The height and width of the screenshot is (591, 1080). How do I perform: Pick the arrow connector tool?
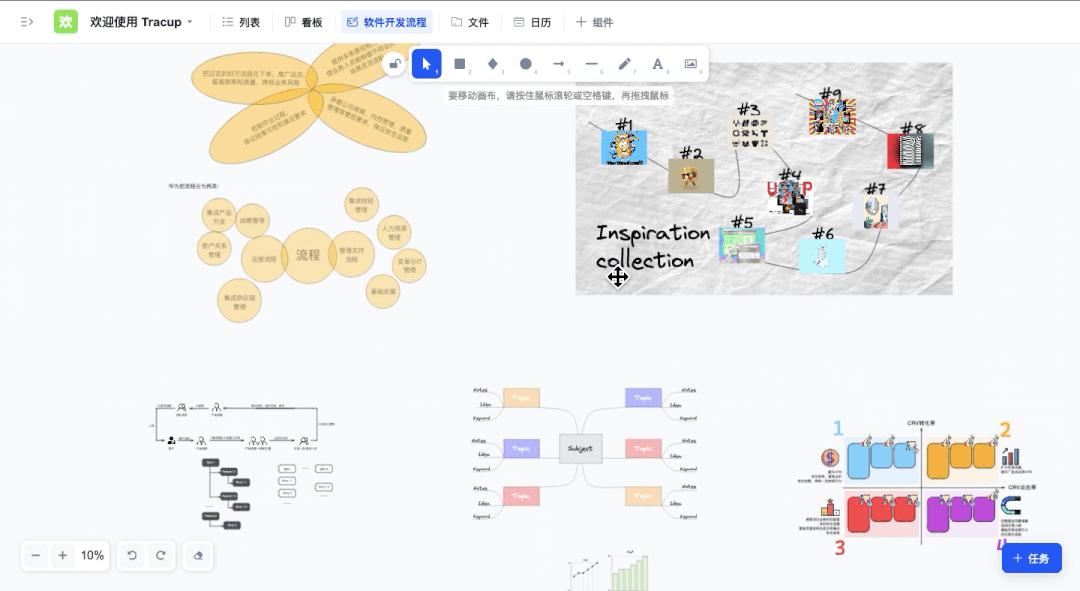point(559,64)
